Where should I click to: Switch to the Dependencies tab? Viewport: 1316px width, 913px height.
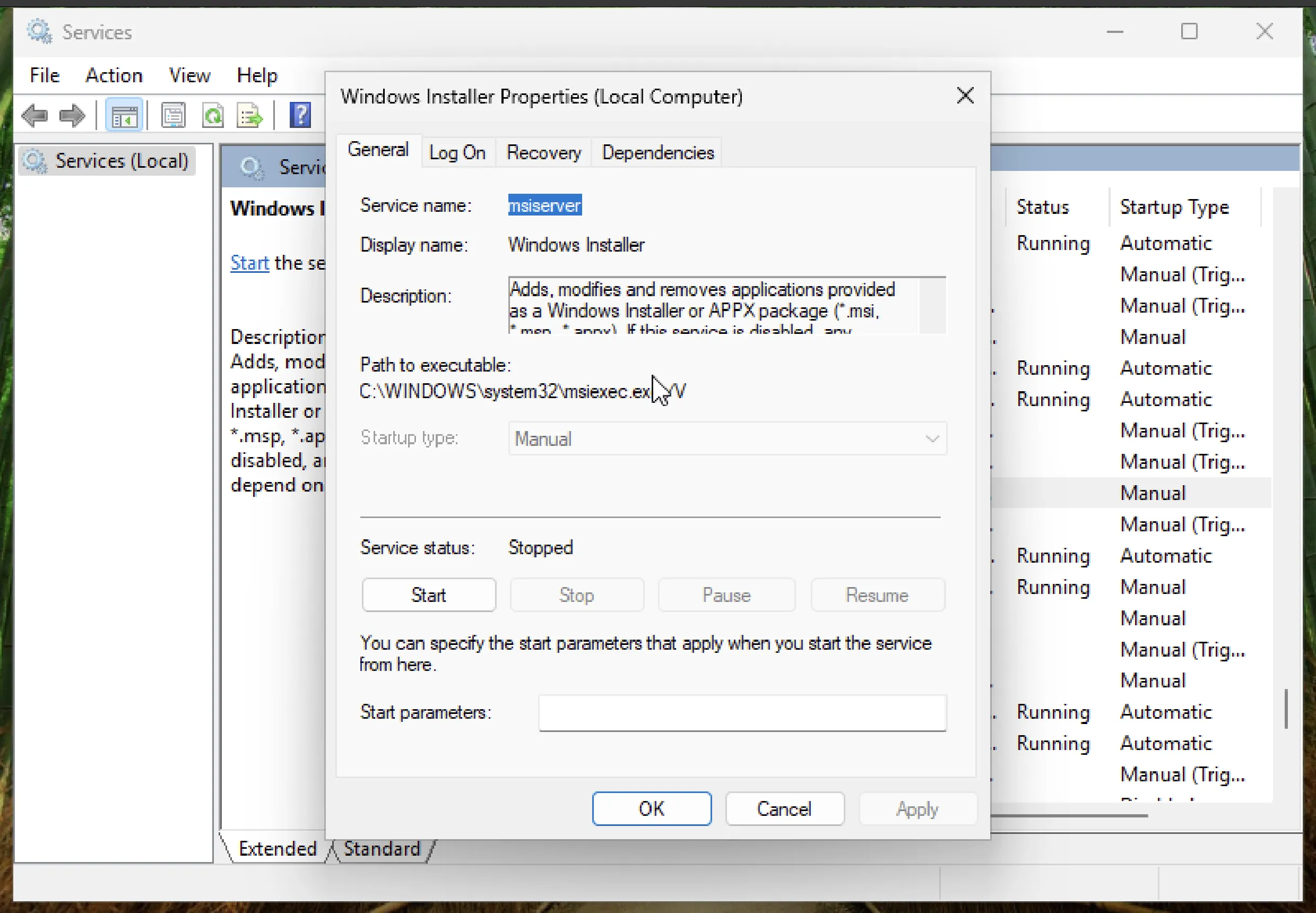click(x=657, y=153)
